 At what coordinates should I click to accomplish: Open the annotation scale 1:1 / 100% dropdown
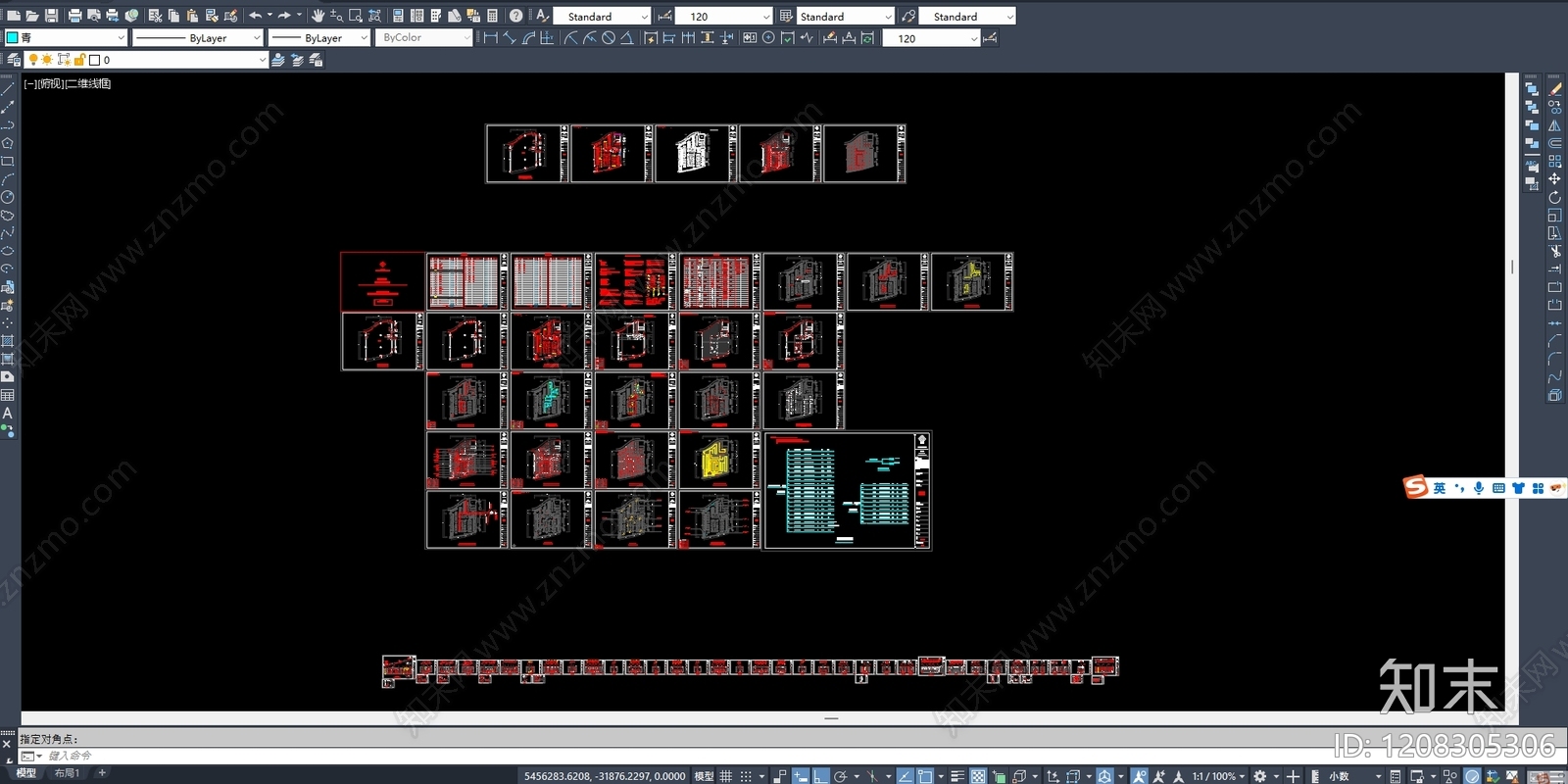1218,776
